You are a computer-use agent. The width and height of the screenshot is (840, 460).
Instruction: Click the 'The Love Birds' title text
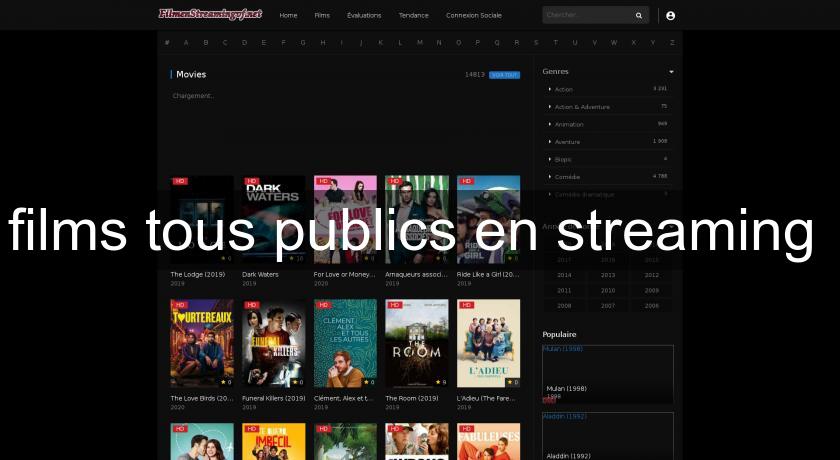(x=202, y=398)
